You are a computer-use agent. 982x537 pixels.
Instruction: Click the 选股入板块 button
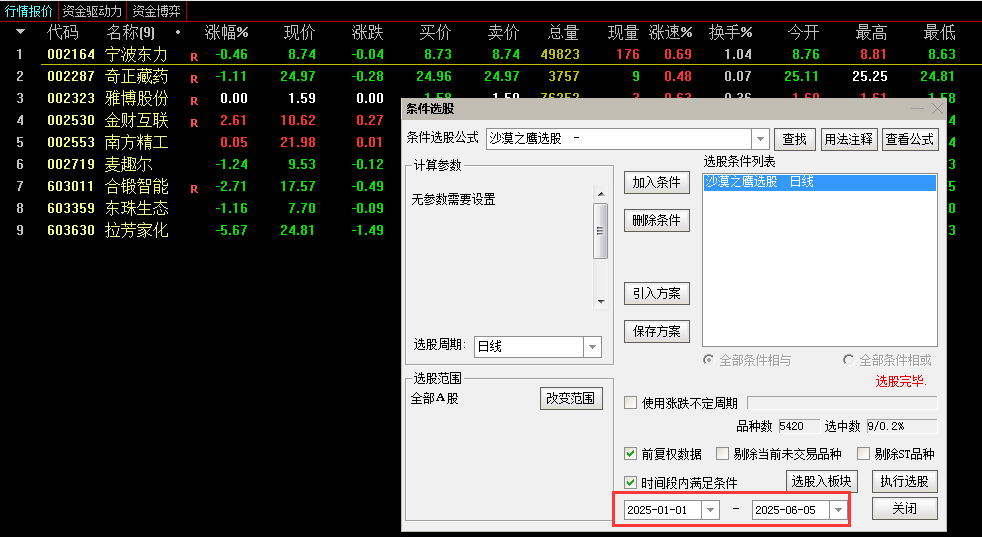(x=821, y=481)
